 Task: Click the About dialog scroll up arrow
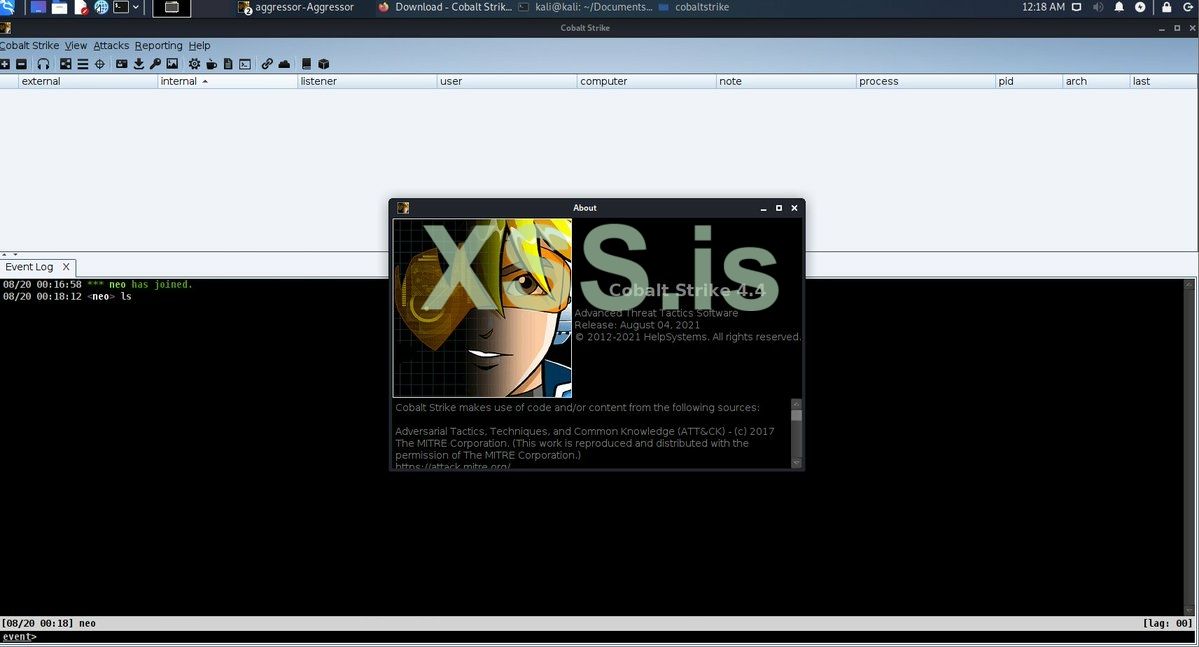pyautogui.click(x=796, y=403)
